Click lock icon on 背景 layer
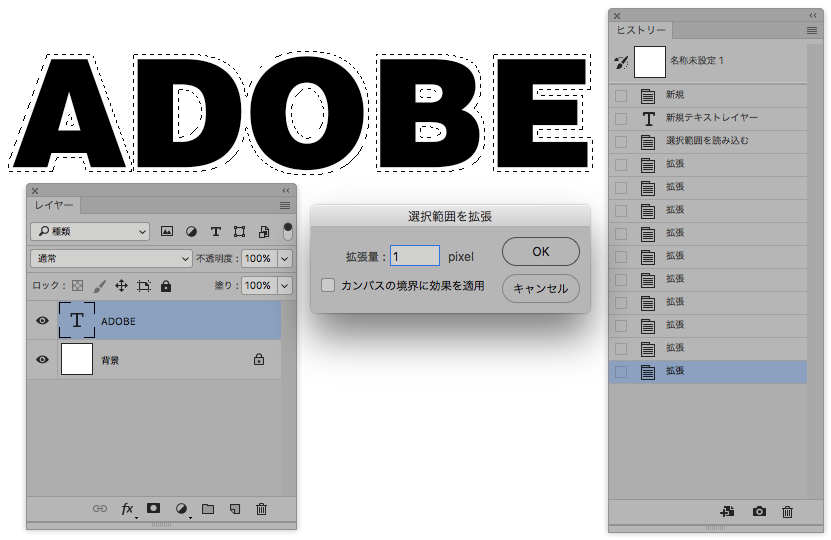The width and height of the screenshot is (831, 540). pos(259,360)
